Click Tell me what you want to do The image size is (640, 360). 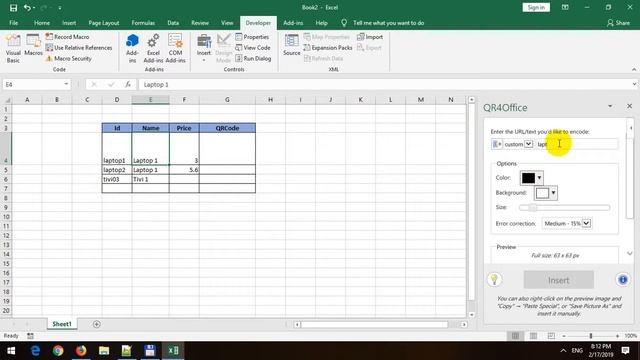tap(388, 23)
